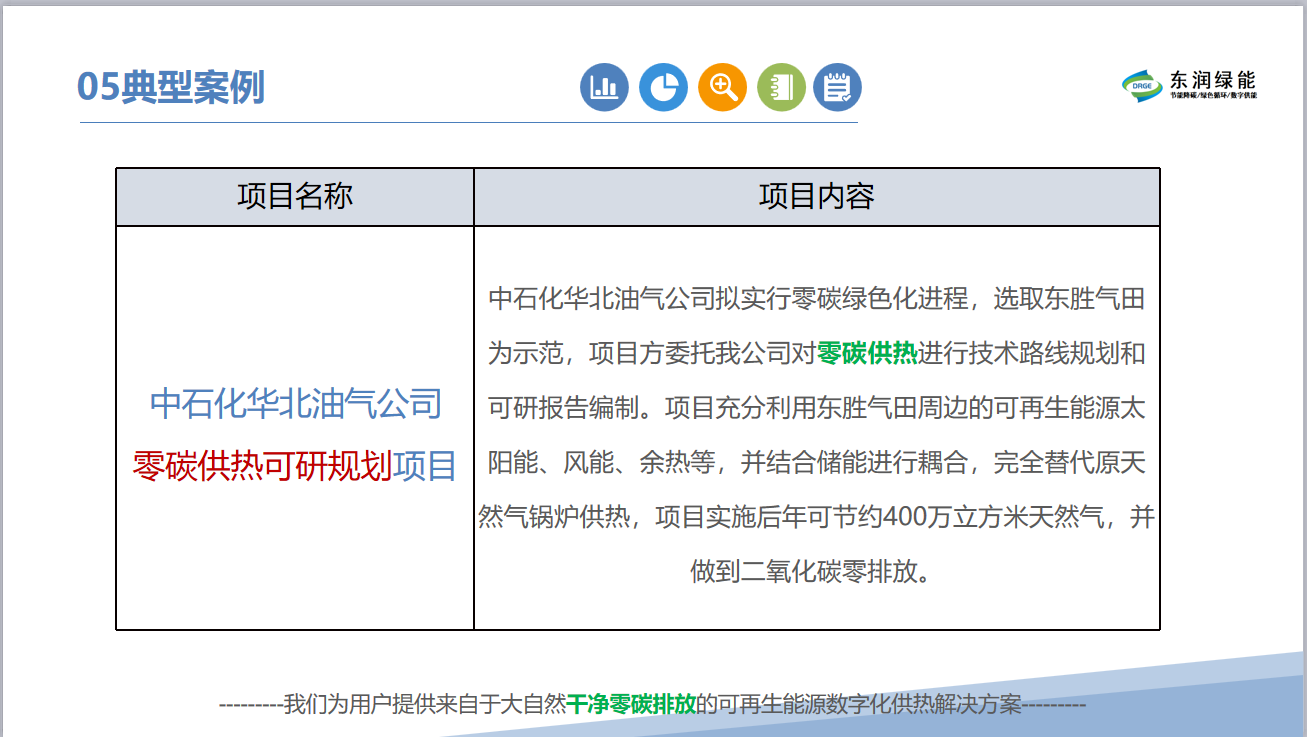1307x737 pixels.
Task: Select the 项目名称 table header
Action: [295, 196]
